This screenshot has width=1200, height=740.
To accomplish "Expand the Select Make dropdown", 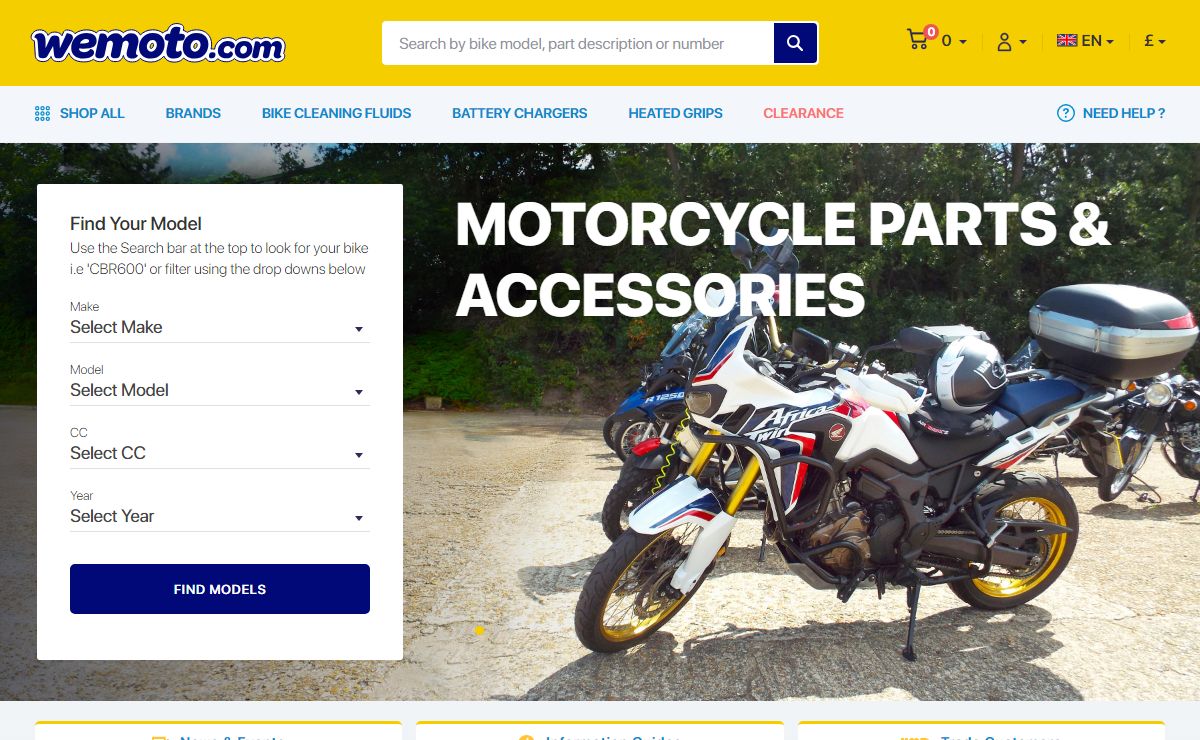I will [x=220, y=327].
